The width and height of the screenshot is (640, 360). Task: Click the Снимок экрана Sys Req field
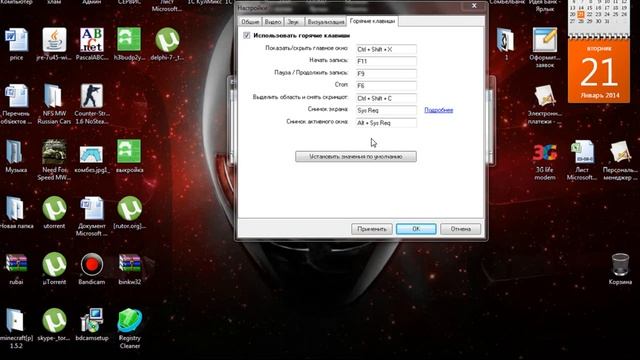[386, 111]
